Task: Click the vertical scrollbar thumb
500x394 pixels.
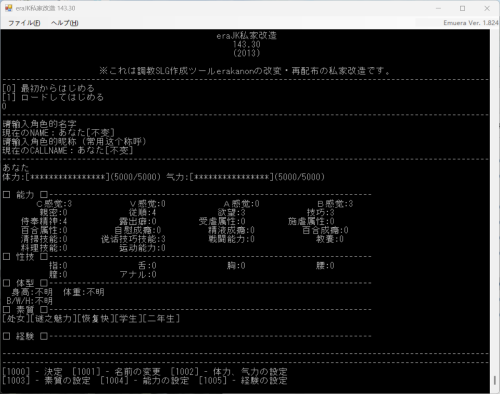Action: click(x=495, y=380)
